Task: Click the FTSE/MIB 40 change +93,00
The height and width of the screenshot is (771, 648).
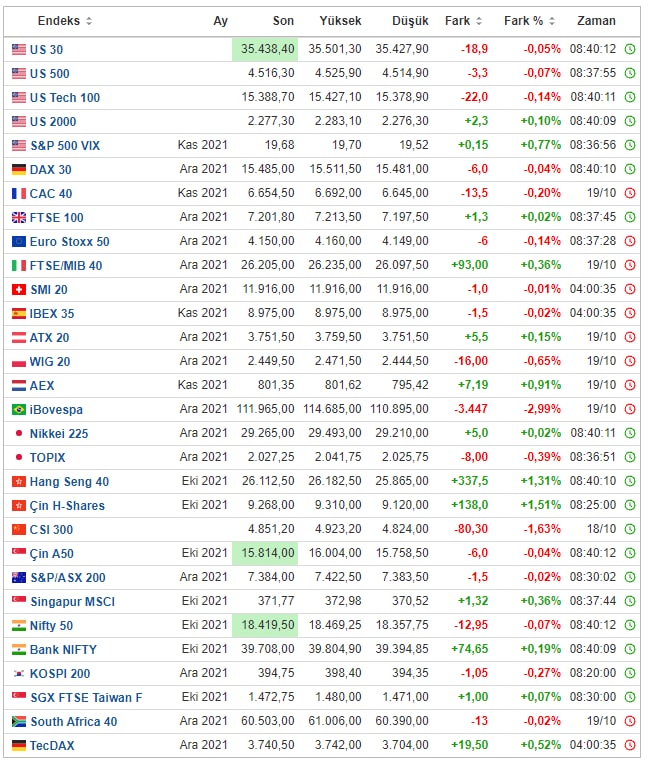Action: [470, 266]
